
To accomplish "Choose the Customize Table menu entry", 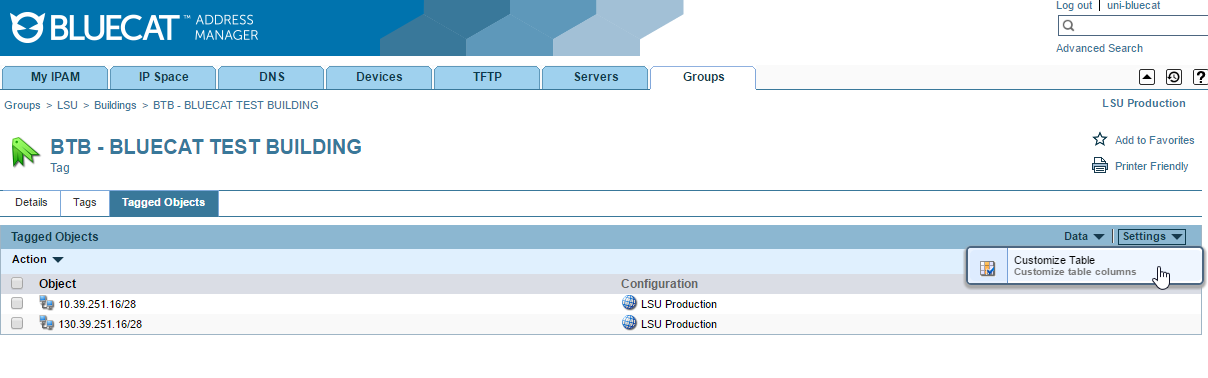I will 1084,266.
